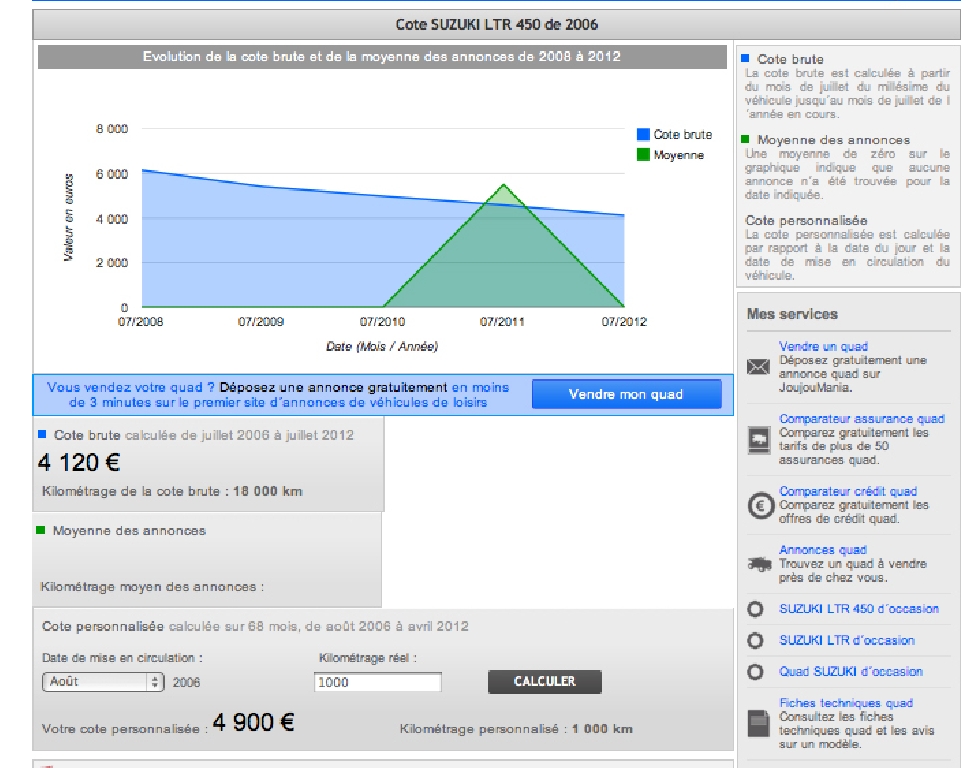This screenshot has height=768, width=971.
Task: Open the Vendre un quad link
Action: [823, 347]
